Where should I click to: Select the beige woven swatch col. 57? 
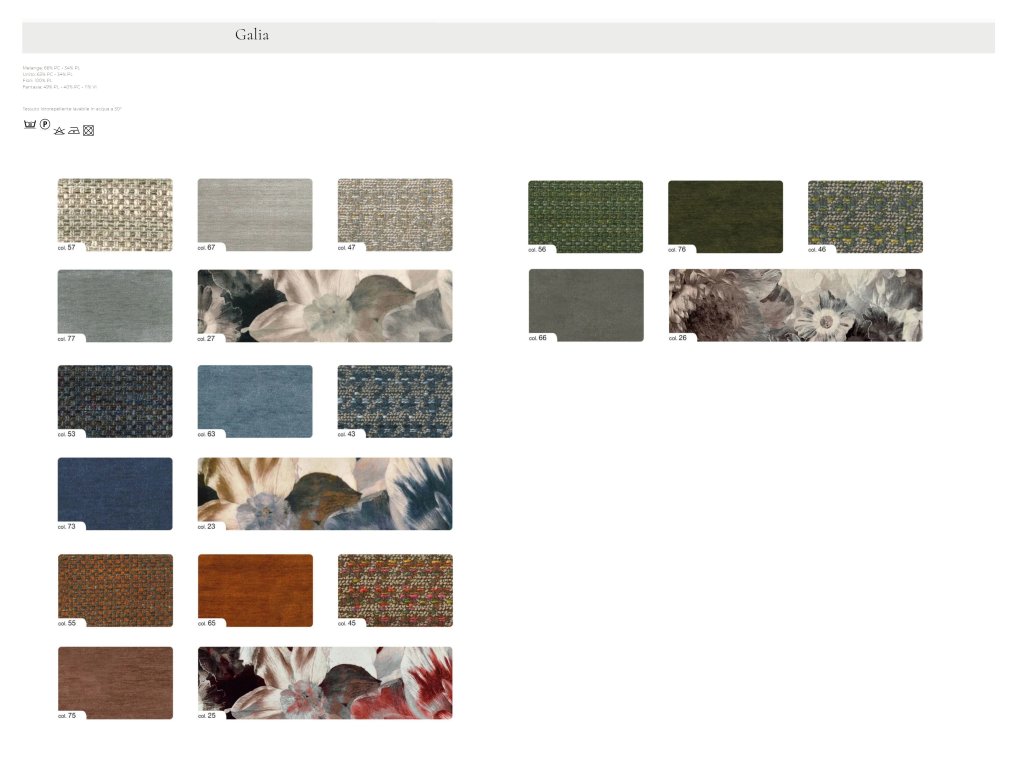115,214
